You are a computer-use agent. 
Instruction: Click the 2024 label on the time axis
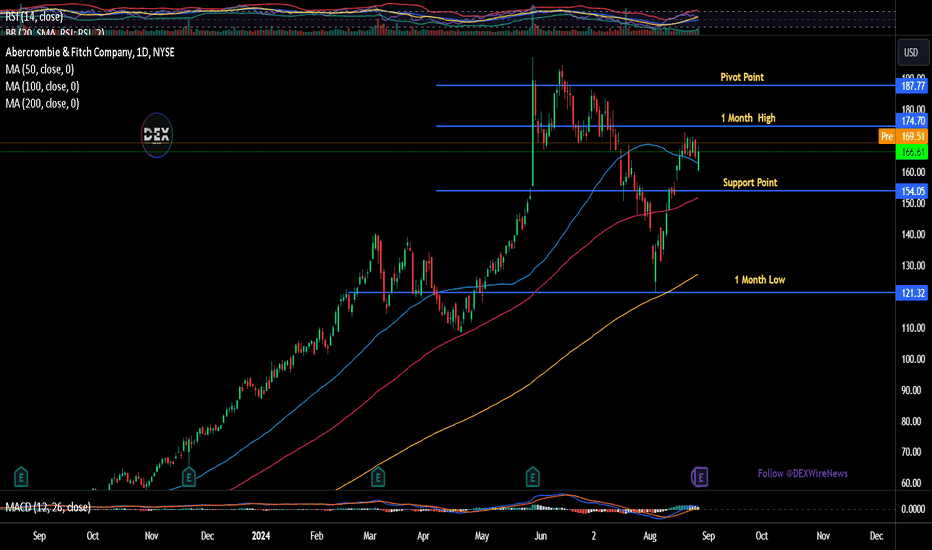(260, 536)
